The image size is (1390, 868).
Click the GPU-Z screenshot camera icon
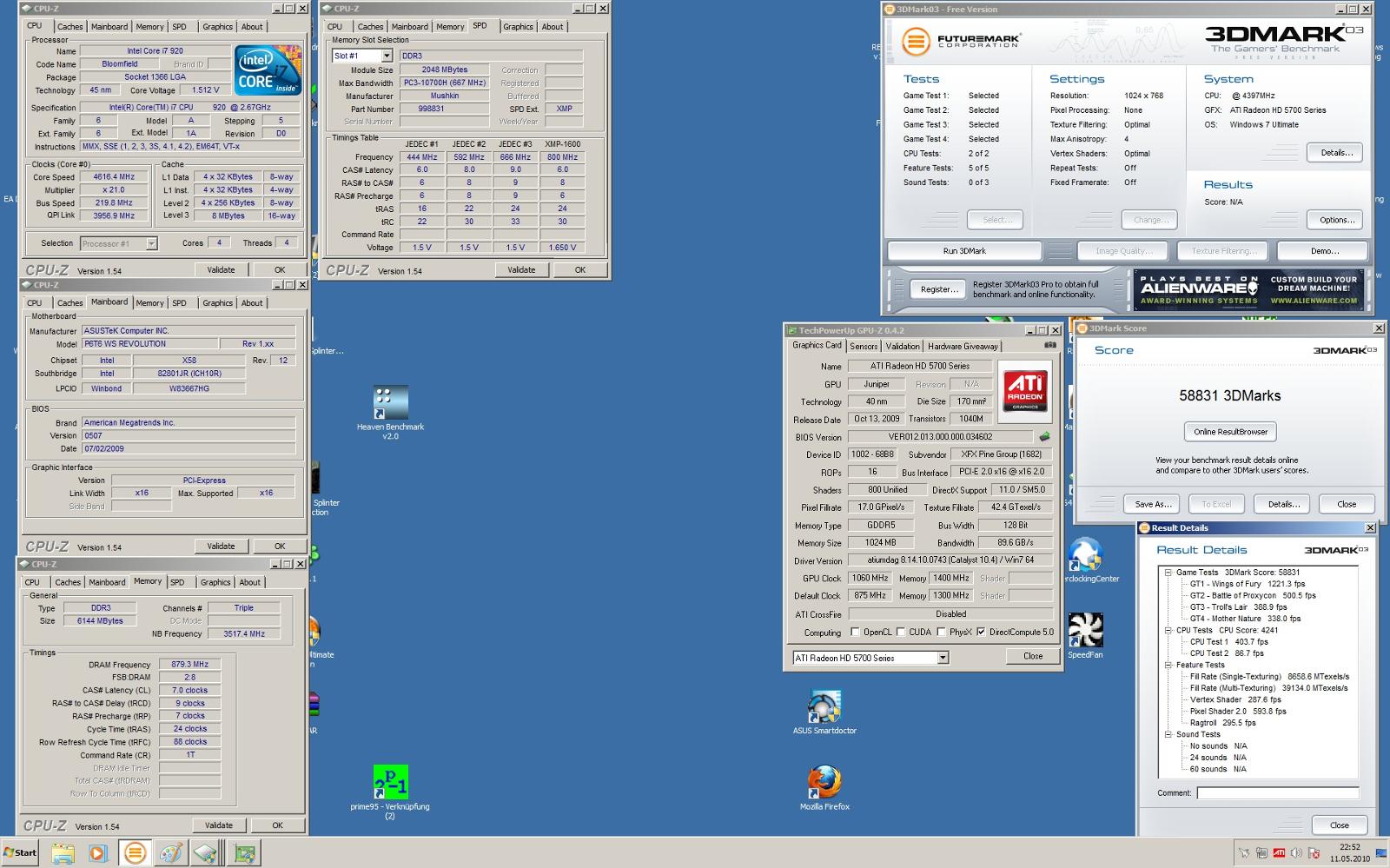click(1049, 345)
